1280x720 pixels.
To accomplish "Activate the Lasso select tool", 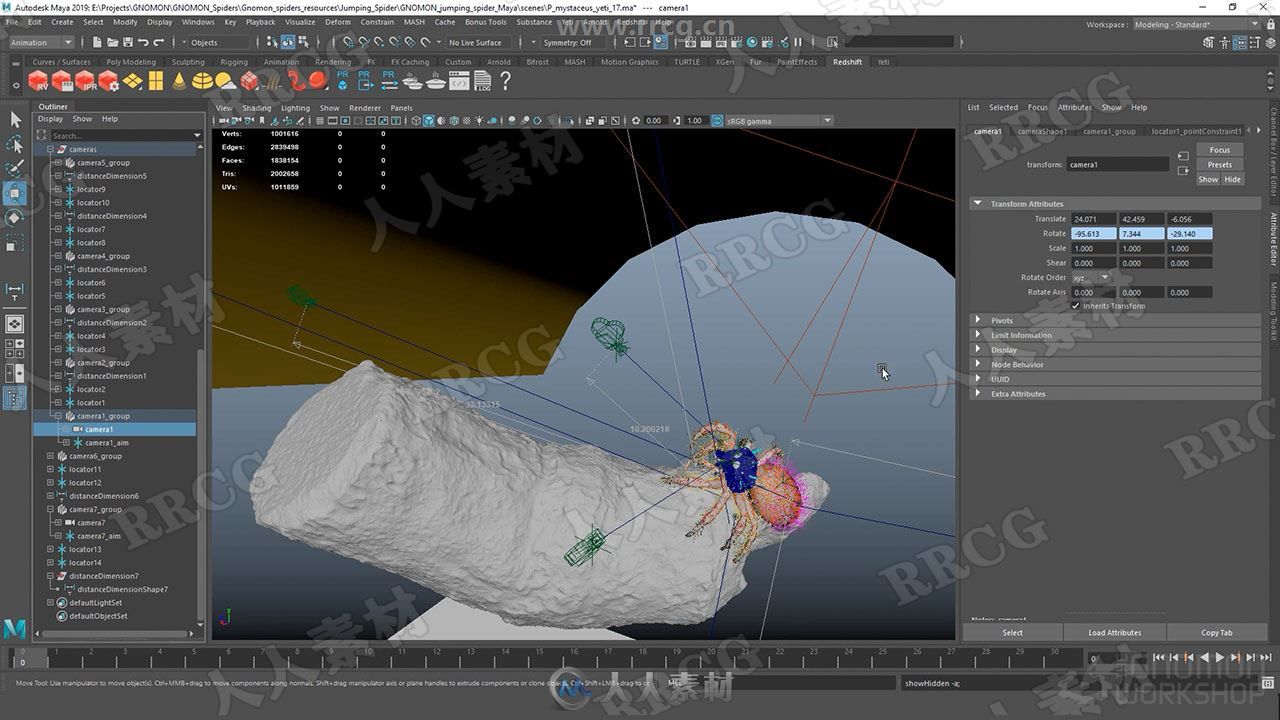I will tap(15, 144).
